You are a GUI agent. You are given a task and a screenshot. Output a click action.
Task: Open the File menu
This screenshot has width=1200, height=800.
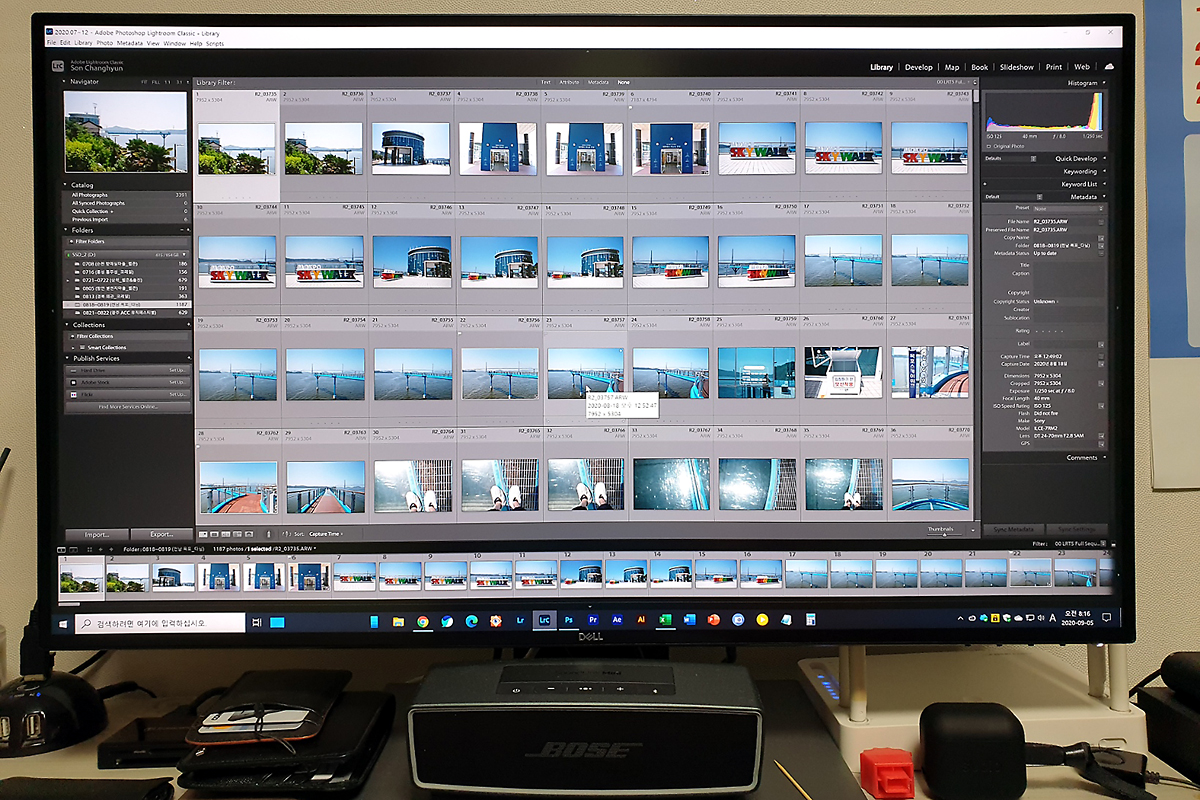click(x=51, y=43)
